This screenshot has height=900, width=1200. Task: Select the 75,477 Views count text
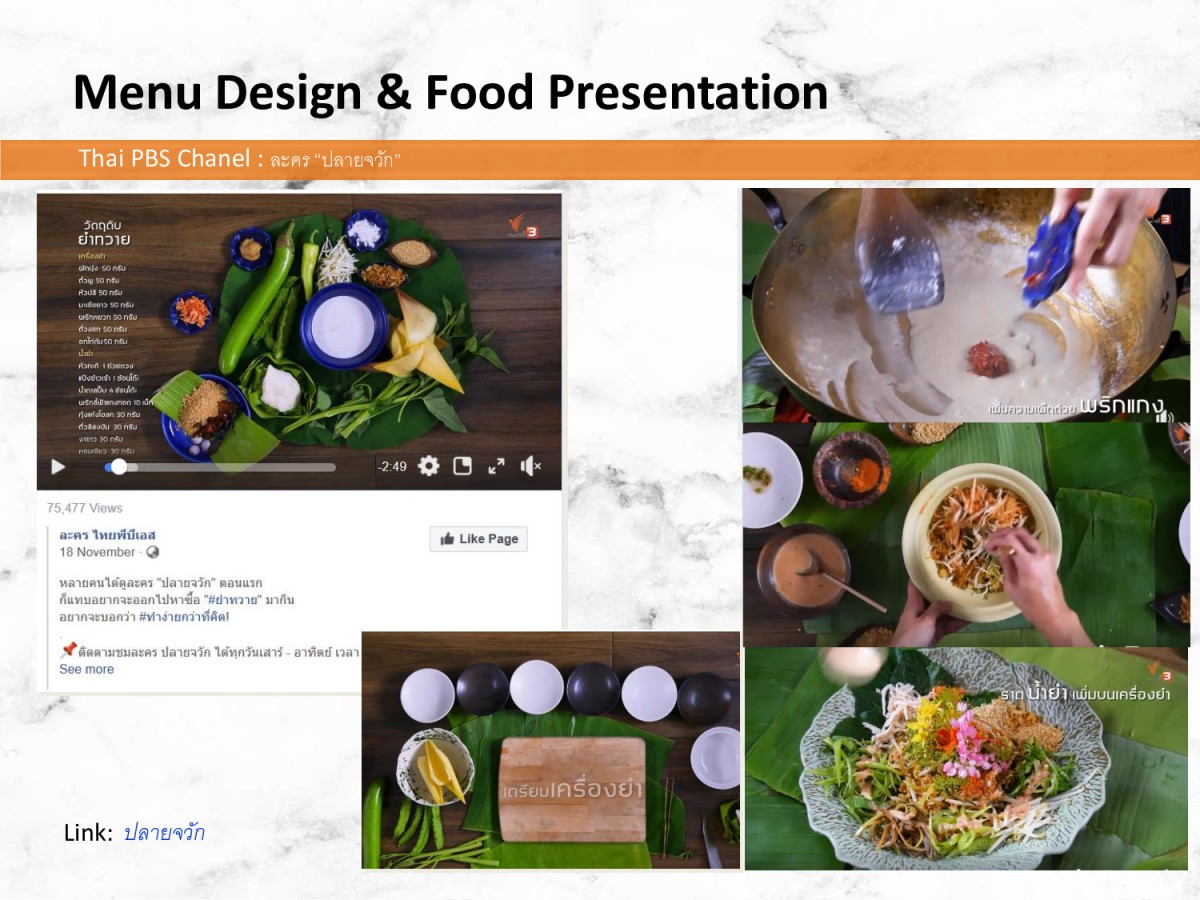click(x=85, y=508)
